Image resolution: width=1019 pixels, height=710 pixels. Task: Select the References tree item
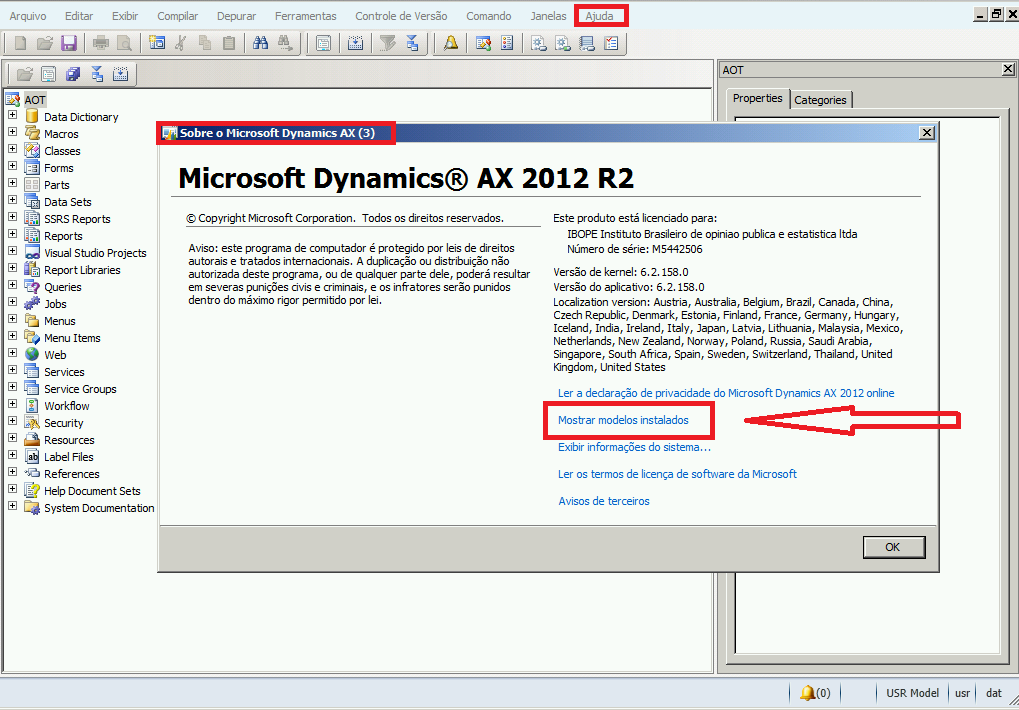[71, 474]
